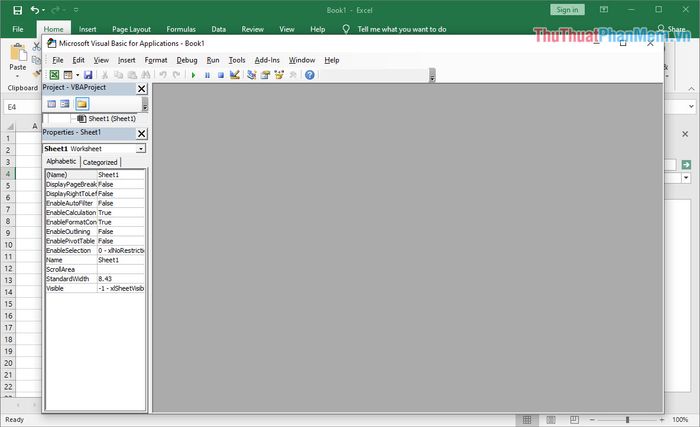Click the Copy icon in VBA toolbar
700x427 pixels.
(118, 75)
